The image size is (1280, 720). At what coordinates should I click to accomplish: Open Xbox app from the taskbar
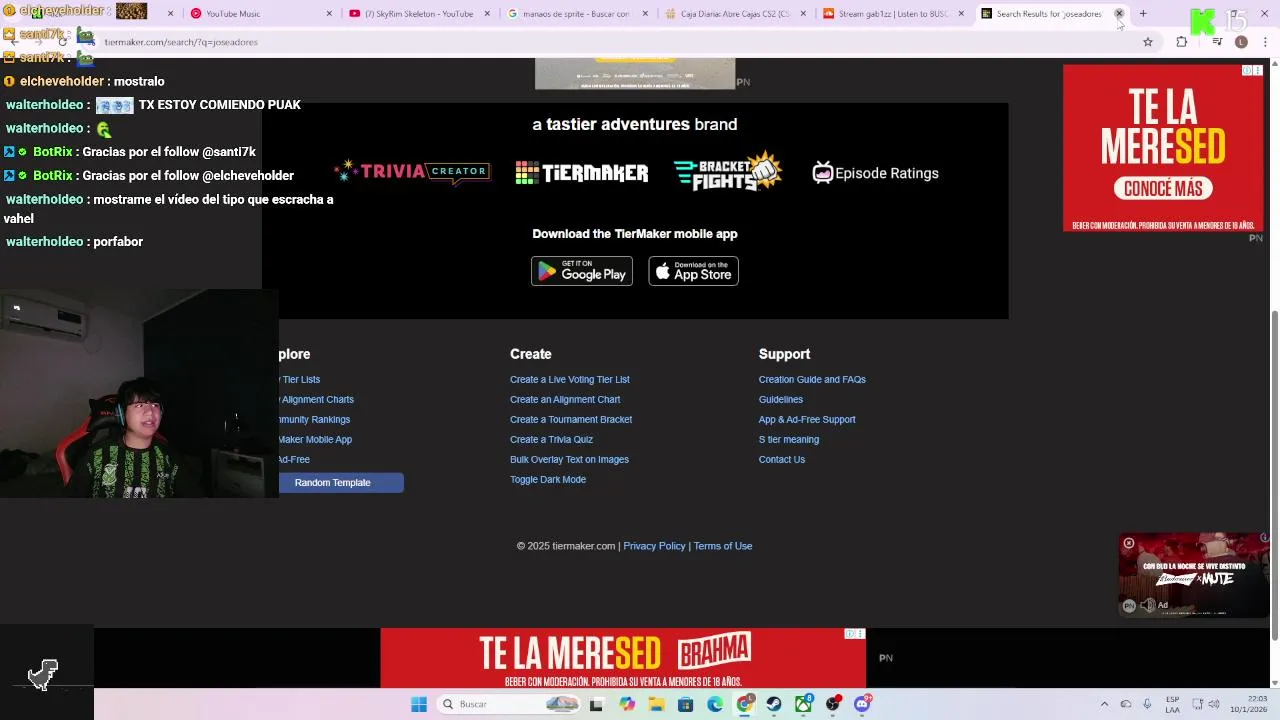tap(803, 704)
